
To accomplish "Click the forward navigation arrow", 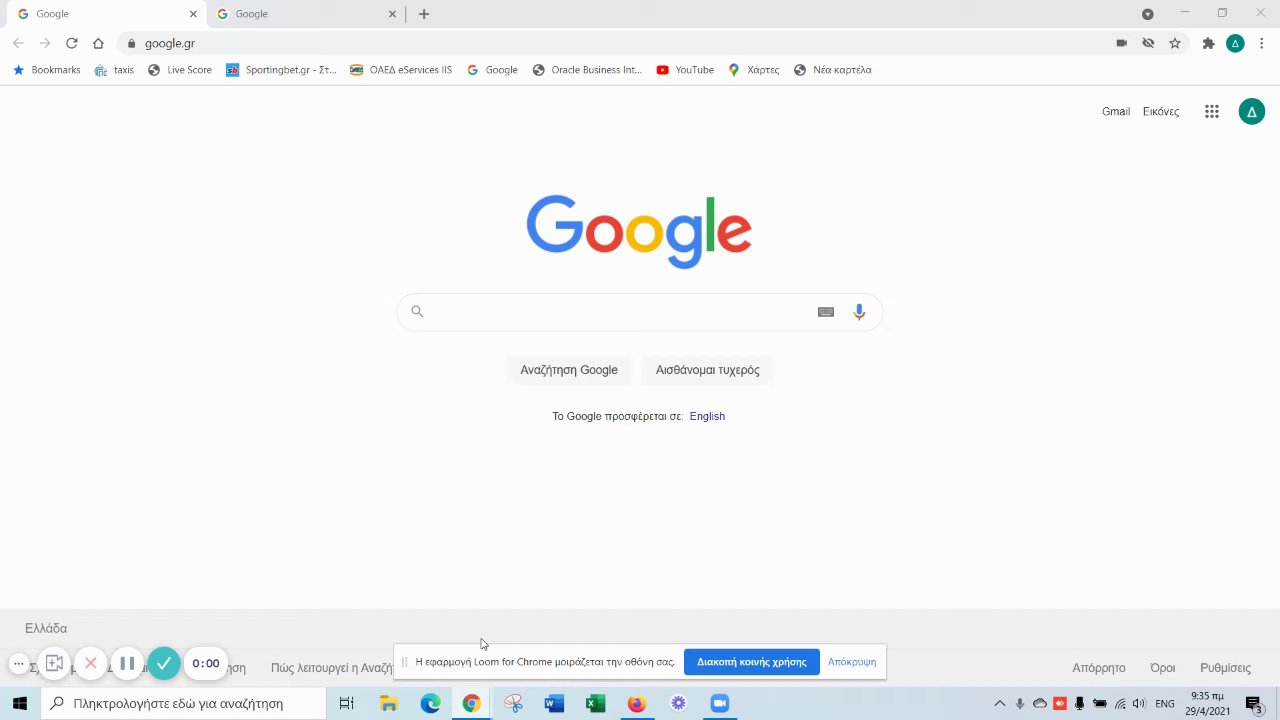I will (45, 43).
